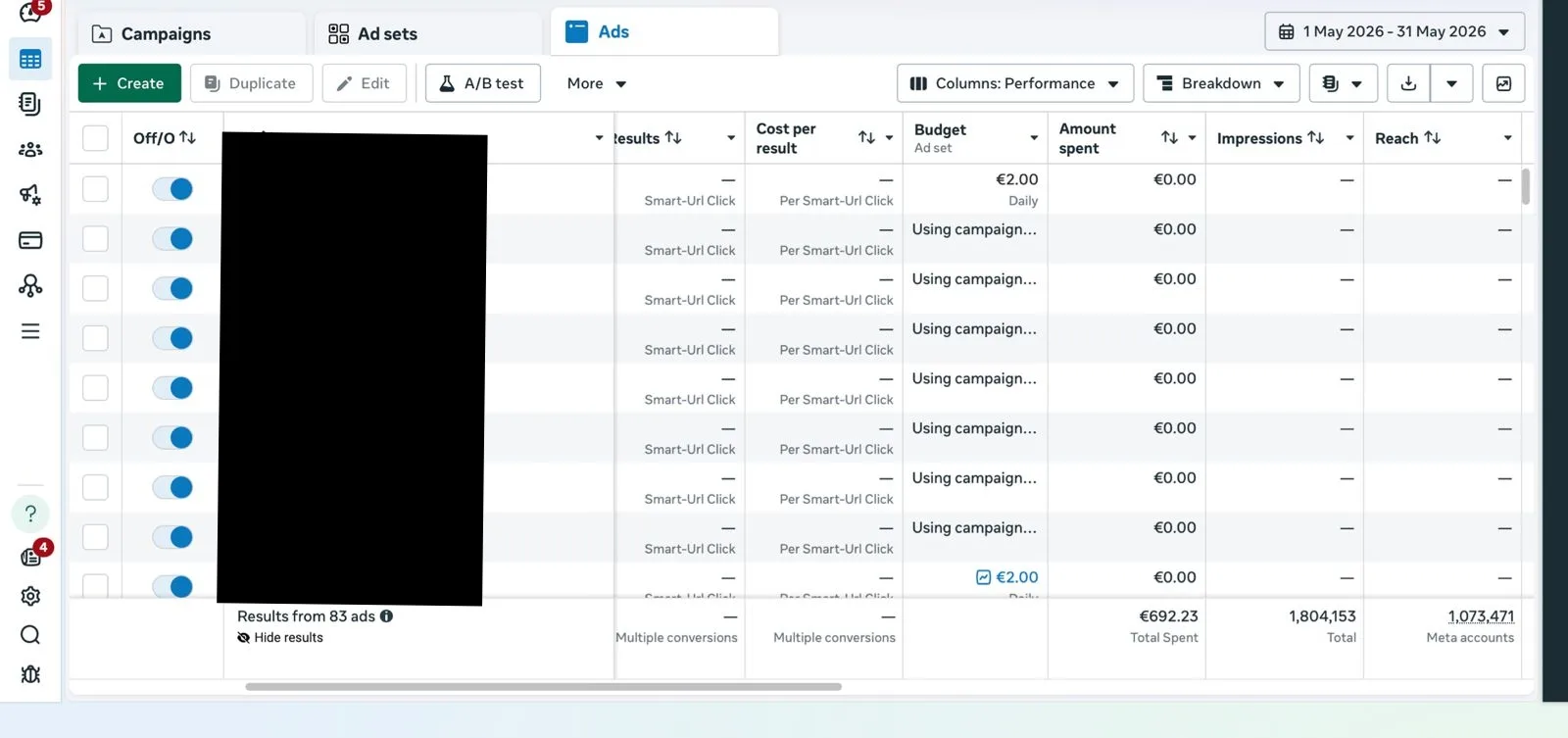Open the notifications icon with badge 4
This screenshot has width=1568, height=738.
tap(31, 556)
